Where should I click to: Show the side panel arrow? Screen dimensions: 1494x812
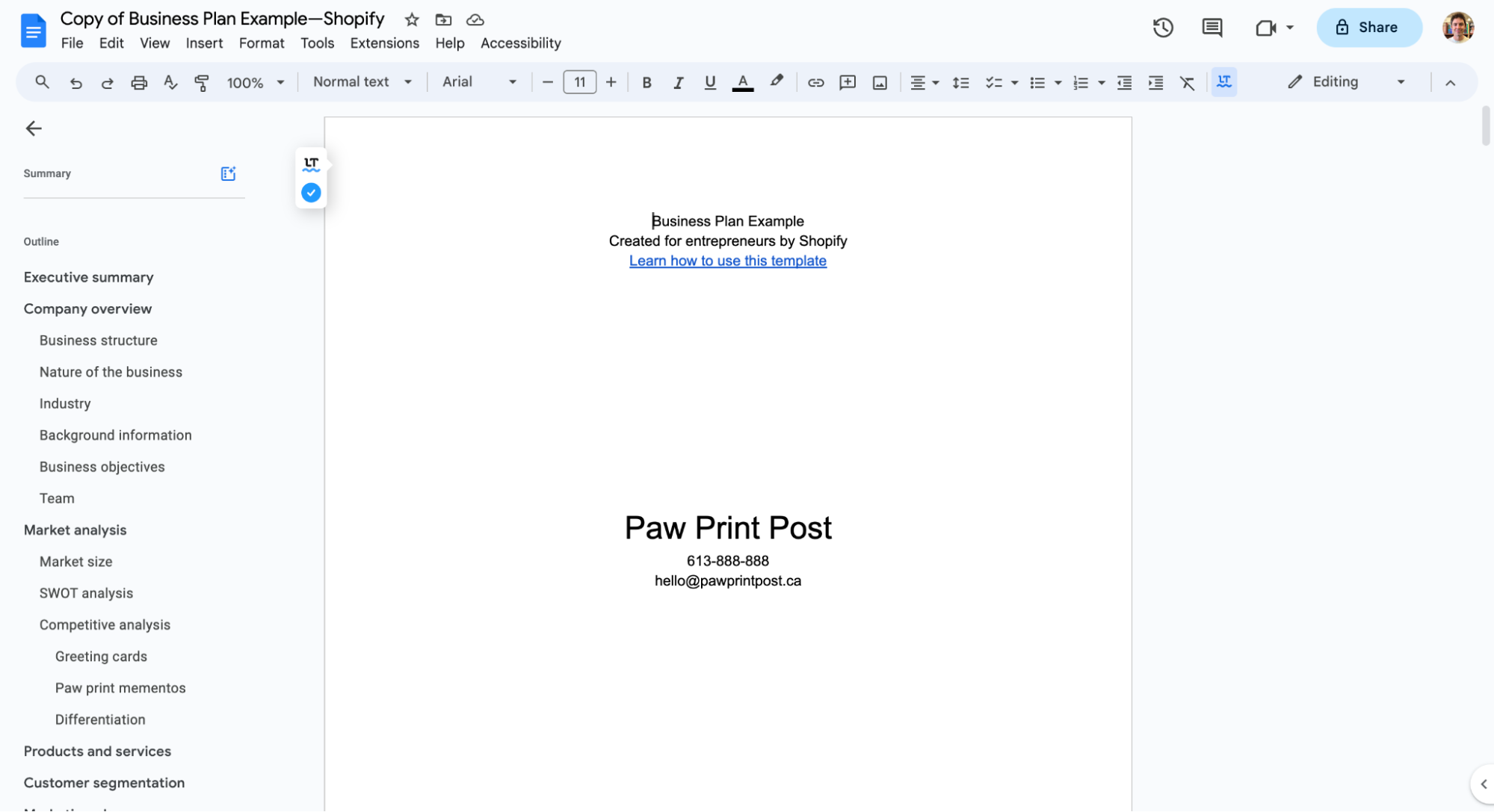coord(1483,784)
